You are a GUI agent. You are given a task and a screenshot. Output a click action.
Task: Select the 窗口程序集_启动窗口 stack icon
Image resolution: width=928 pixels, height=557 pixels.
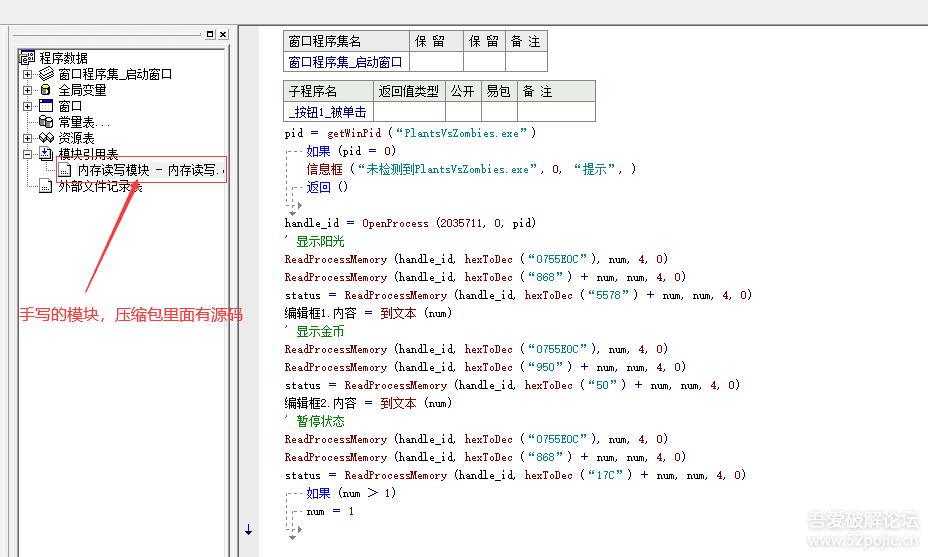46,74
